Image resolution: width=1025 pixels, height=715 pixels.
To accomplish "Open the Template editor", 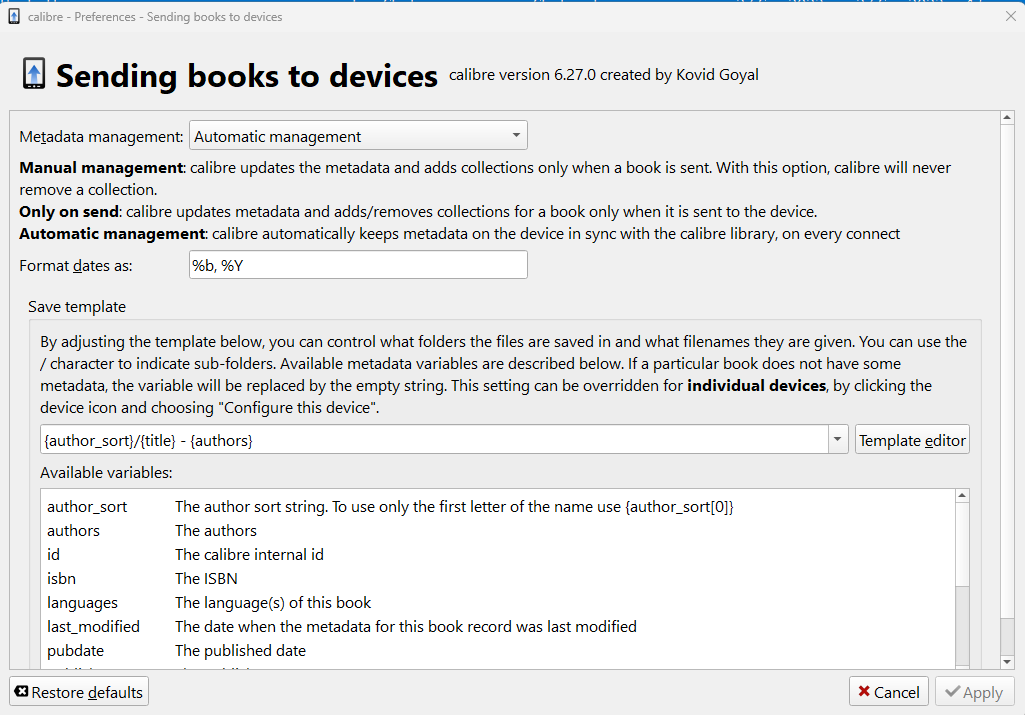I will [x=912, y=439].
